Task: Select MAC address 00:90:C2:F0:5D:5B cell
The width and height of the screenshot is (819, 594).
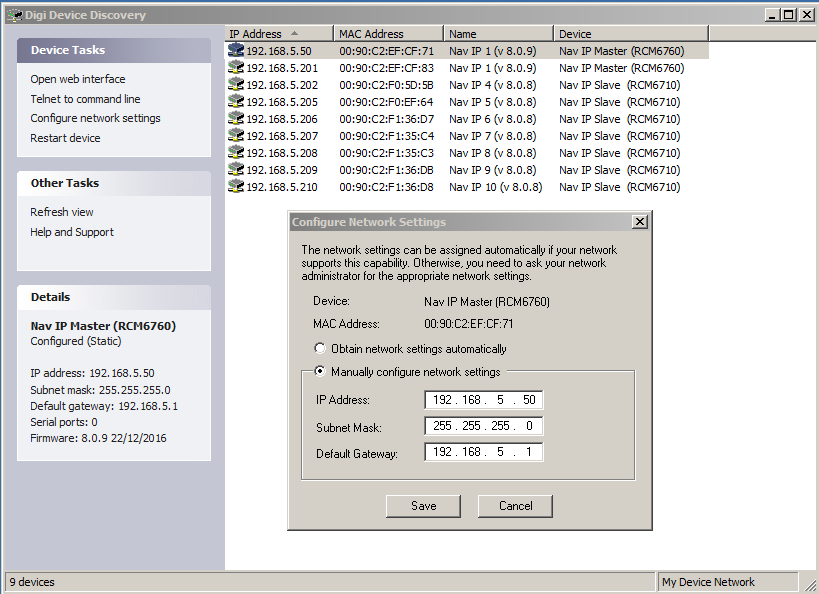Action: click(x=387, y=85)
